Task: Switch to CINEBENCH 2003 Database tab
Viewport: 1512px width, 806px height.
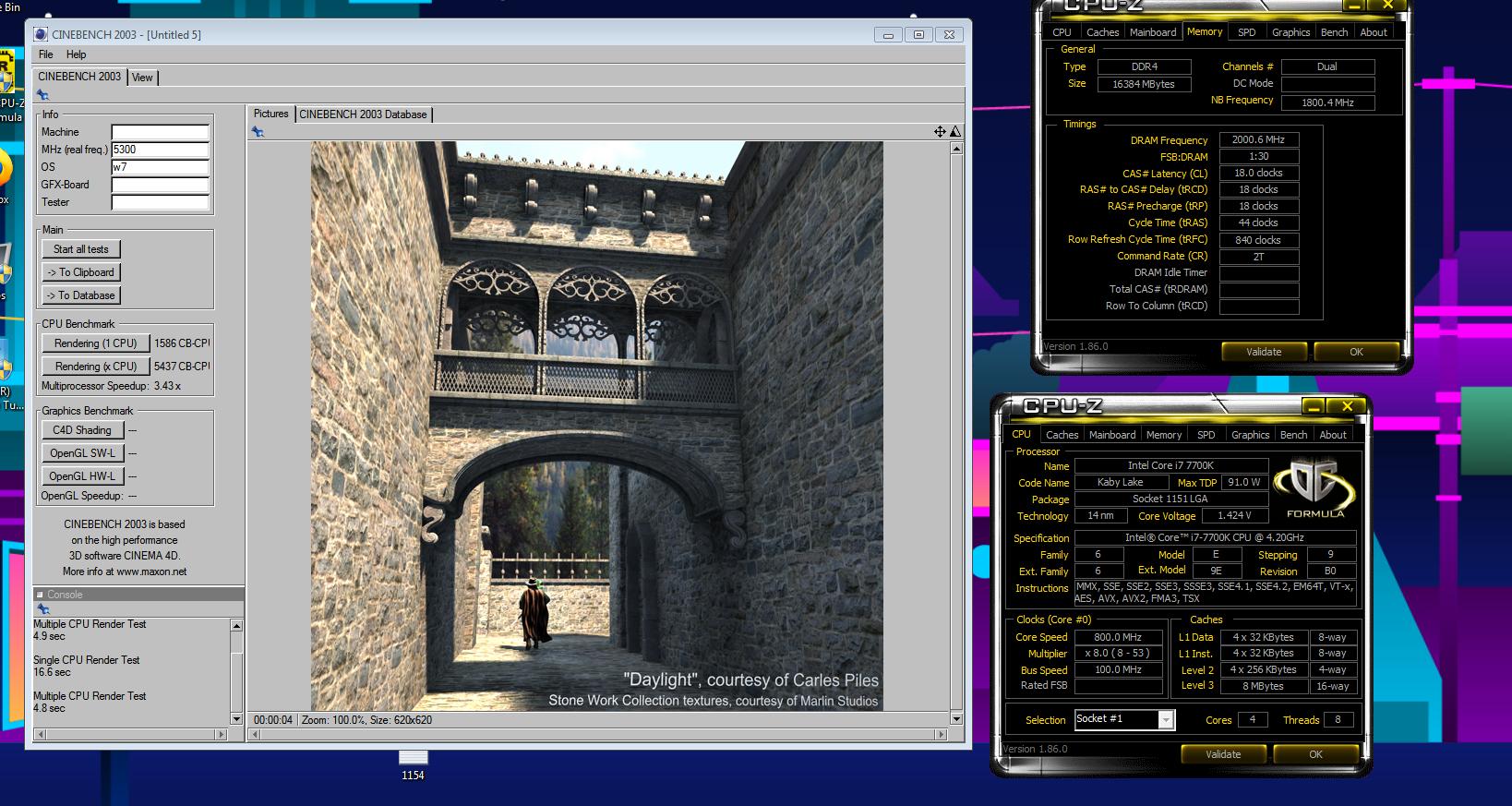Action: pyautogui.click(x=363, y=114)
